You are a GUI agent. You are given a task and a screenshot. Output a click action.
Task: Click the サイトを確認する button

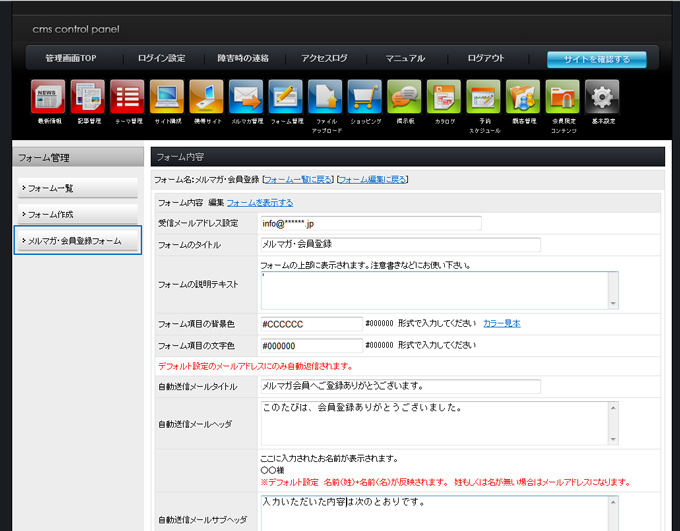(x=596, y=59)
